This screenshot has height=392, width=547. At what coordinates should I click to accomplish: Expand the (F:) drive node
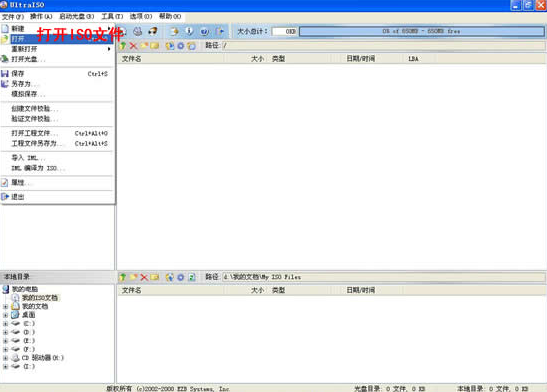tap(5, 349)
